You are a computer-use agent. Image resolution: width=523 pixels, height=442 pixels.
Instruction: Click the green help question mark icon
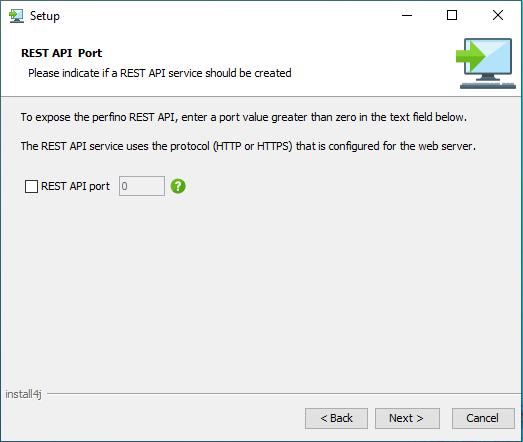tap(178, 186)
